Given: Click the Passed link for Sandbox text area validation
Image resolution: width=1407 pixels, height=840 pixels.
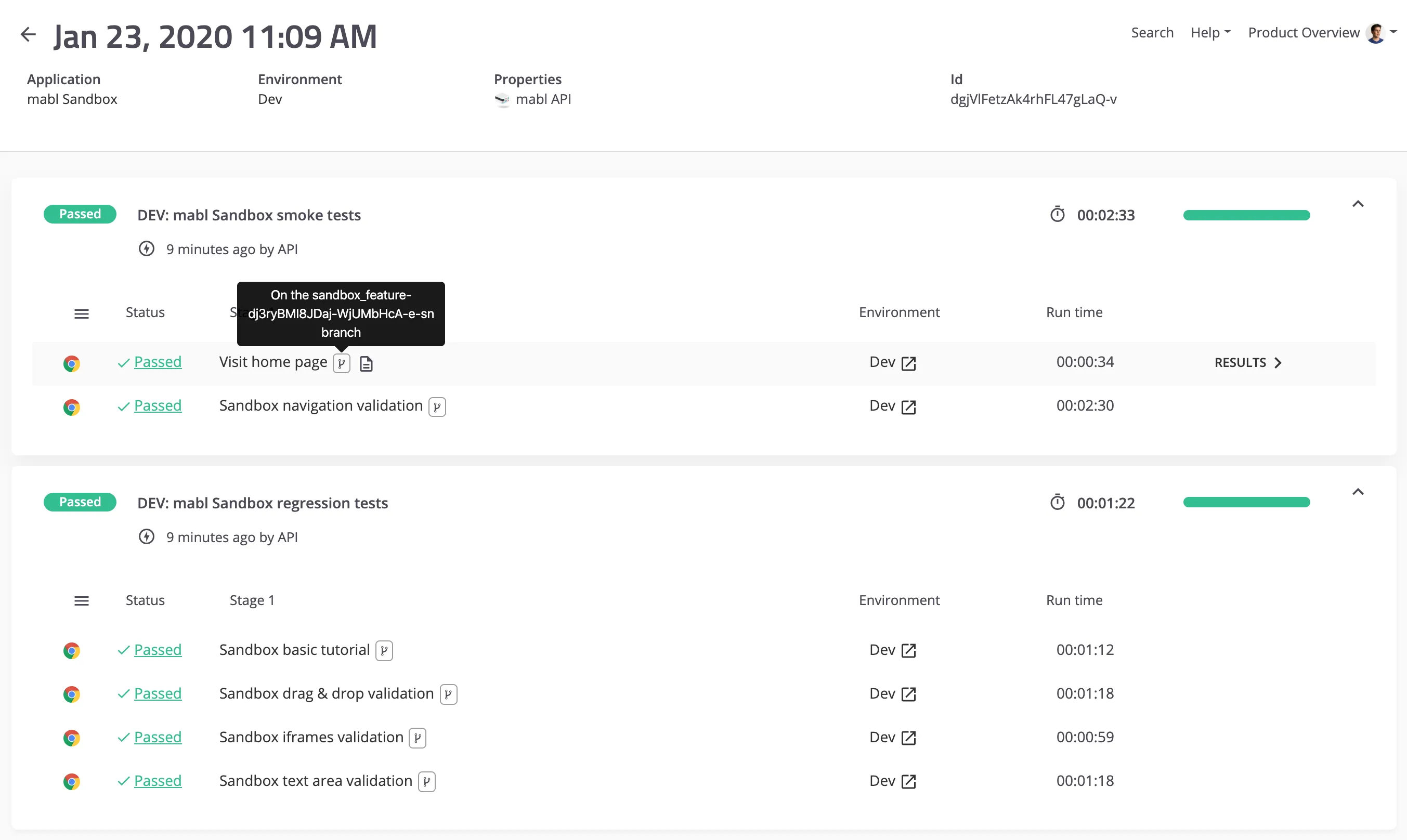Looking at the screenshot, I should pyautogui.click(x=158, y=781).
